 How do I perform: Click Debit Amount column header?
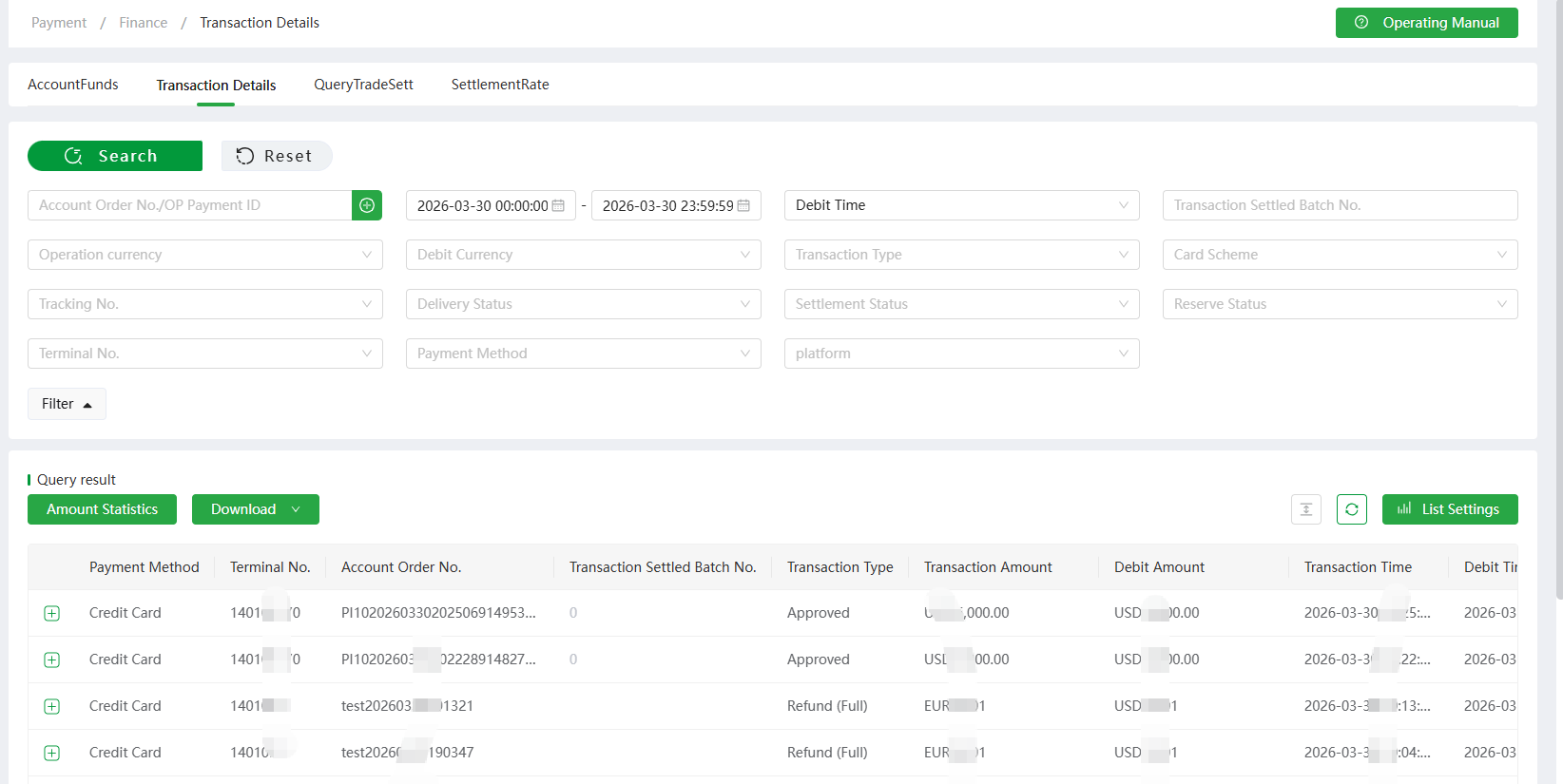[x=1159, y=567]
